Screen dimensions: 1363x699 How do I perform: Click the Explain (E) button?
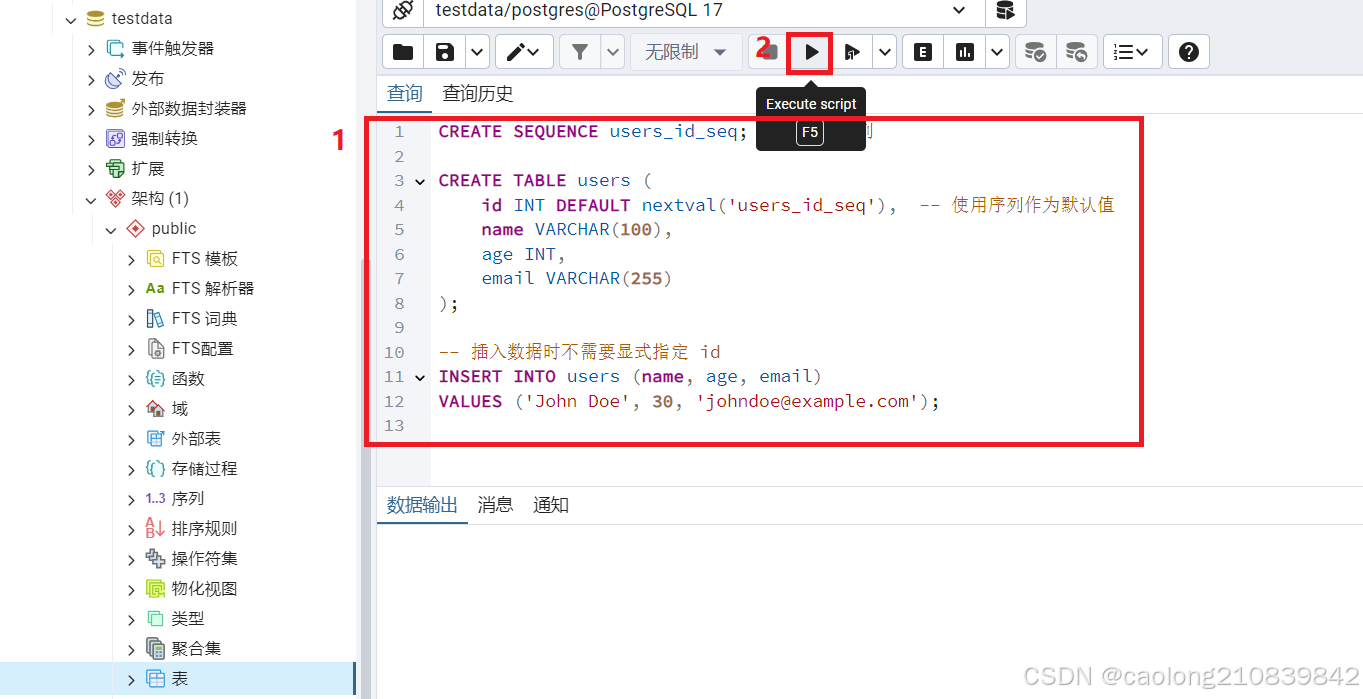[x=923, y=52]
